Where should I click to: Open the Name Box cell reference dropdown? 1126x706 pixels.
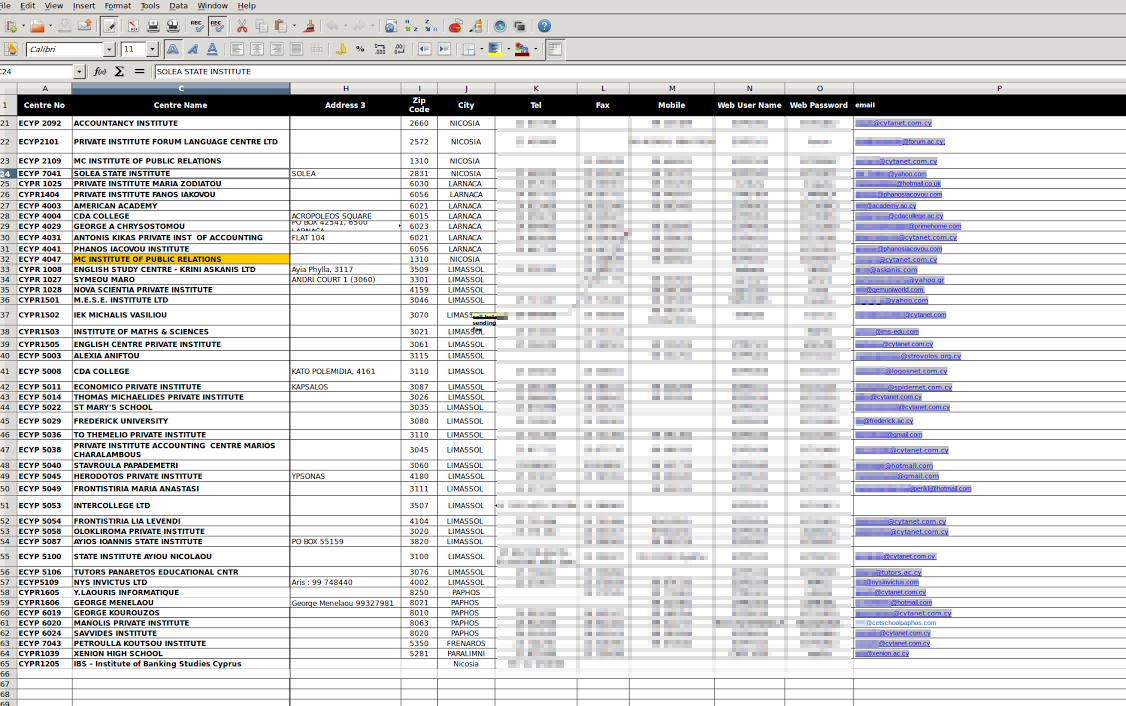(x=79, y=72)
